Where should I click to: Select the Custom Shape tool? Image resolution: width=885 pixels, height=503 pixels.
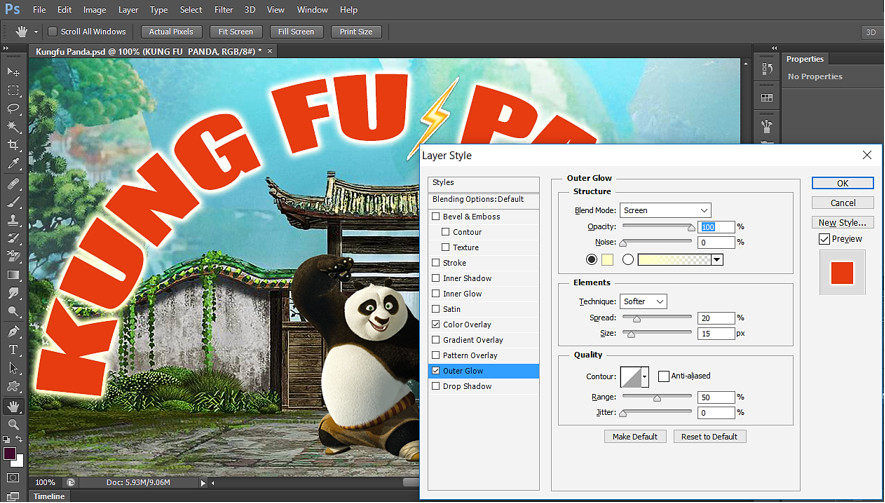(13, 386)
